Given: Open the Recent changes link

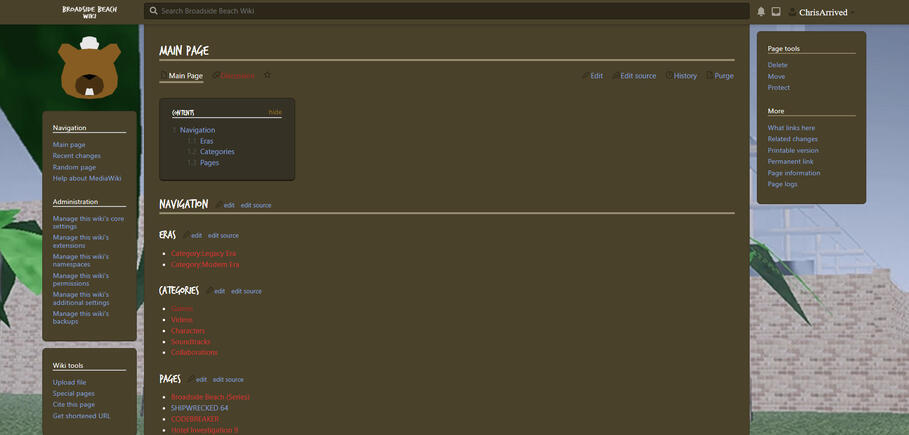Looking at the screenshot, I should point(77,156).
